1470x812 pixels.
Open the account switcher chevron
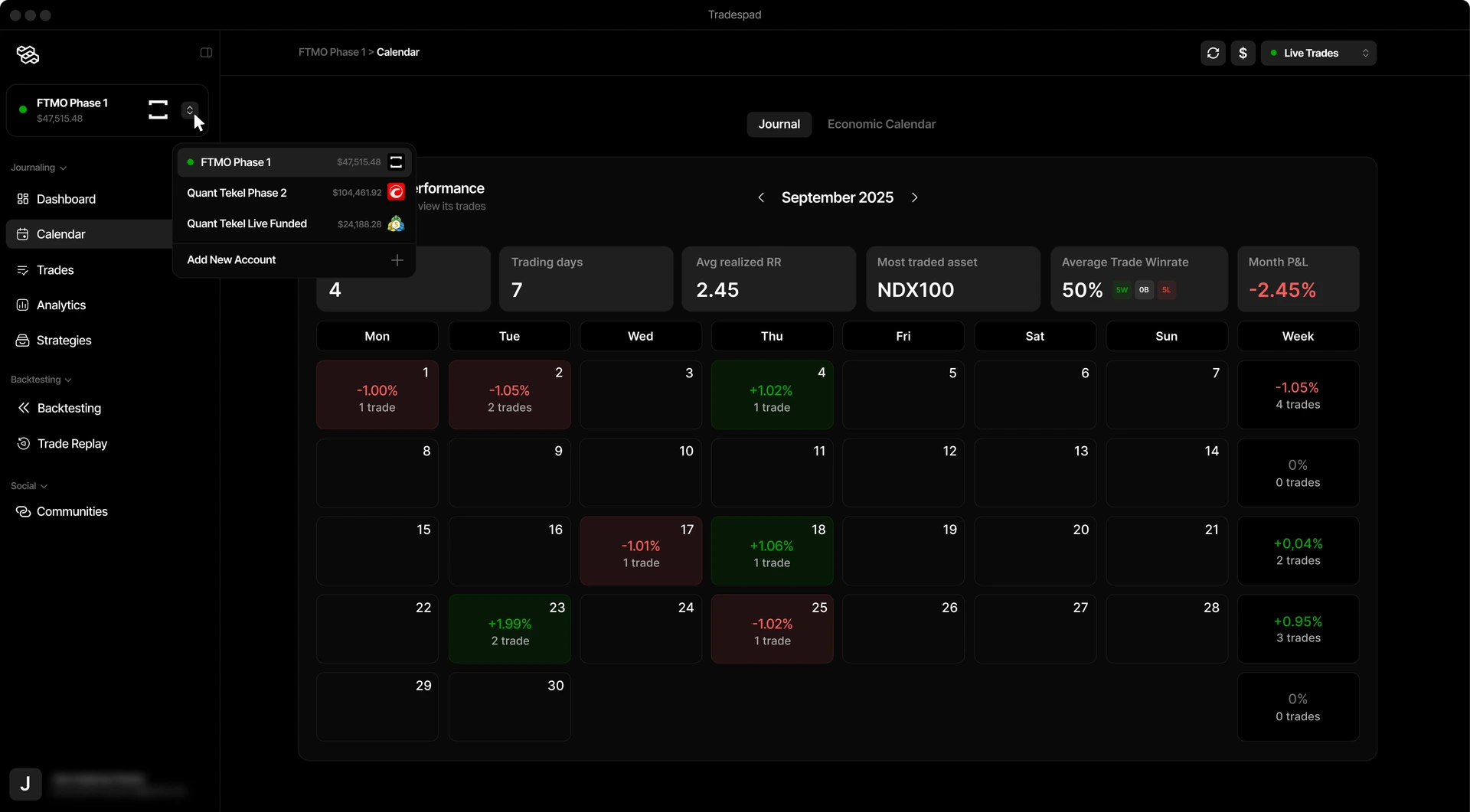coord(190,110)
